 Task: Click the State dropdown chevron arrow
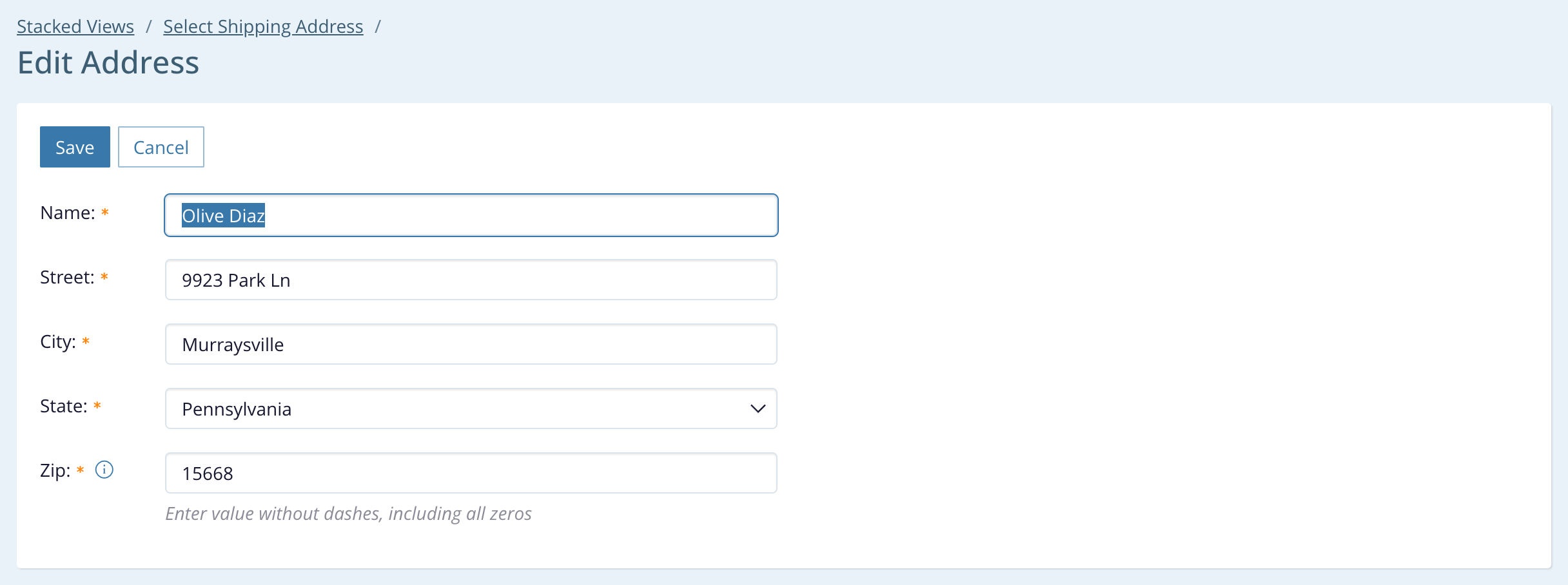tap(758, 408)
